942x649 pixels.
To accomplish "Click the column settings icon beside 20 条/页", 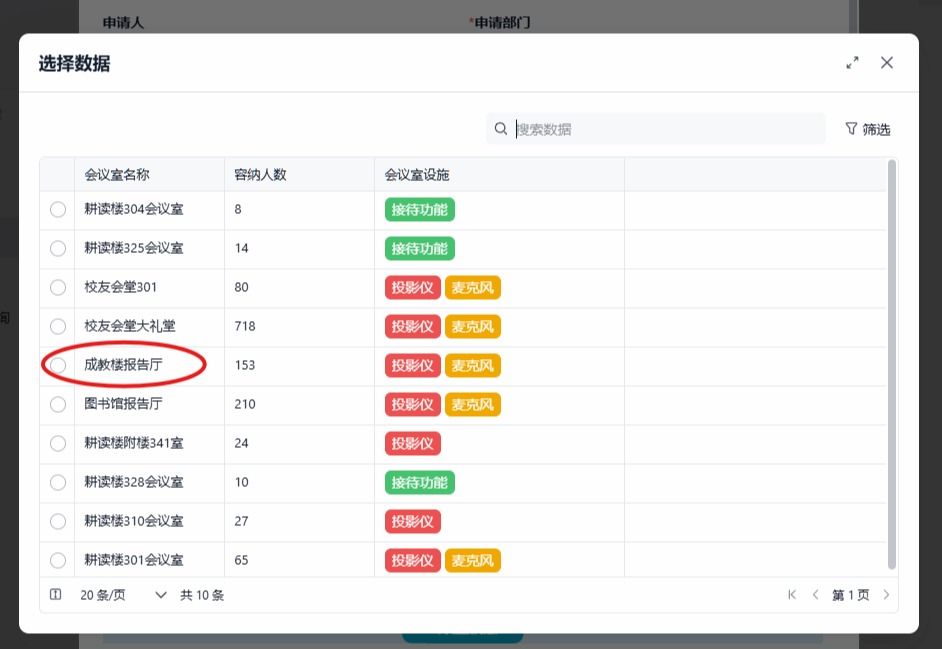I will (55, 594).
